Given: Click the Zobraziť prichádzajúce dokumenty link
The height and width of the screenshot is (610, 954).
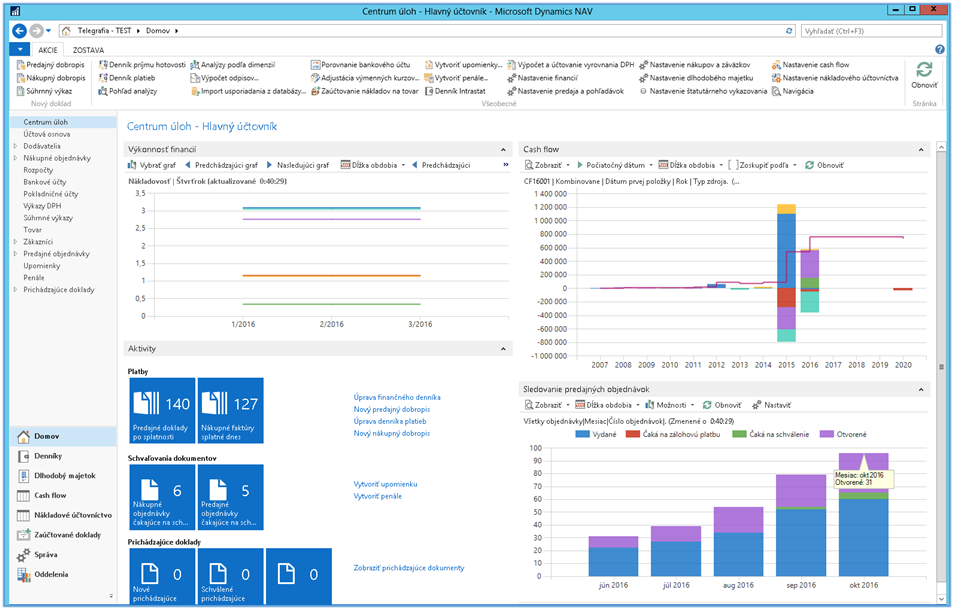Looking at the screenshot, I should (409, 568).
